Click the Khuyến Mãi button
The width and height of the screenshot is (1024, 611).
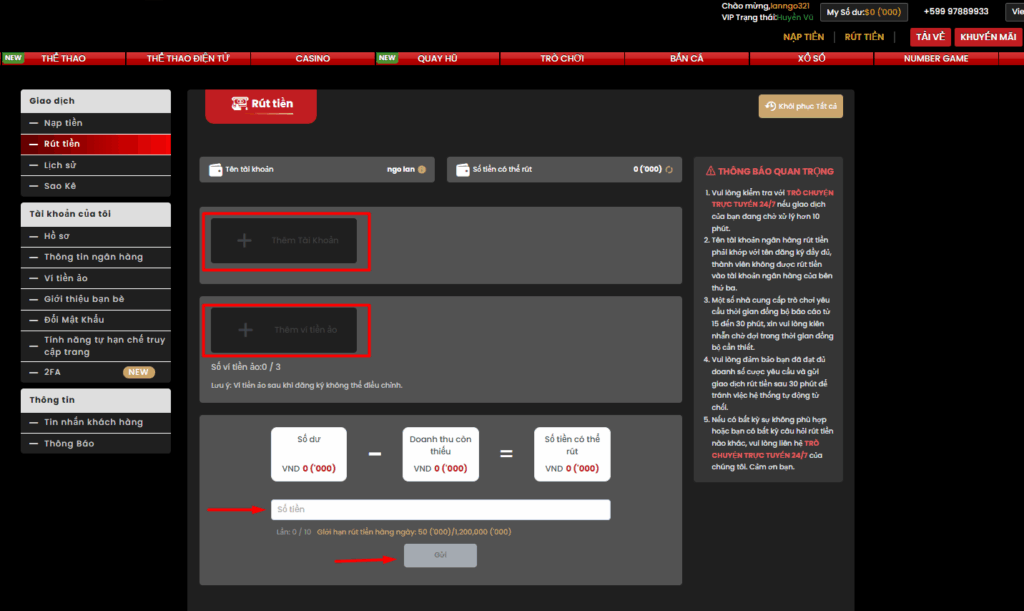click(x=988, y=37)
